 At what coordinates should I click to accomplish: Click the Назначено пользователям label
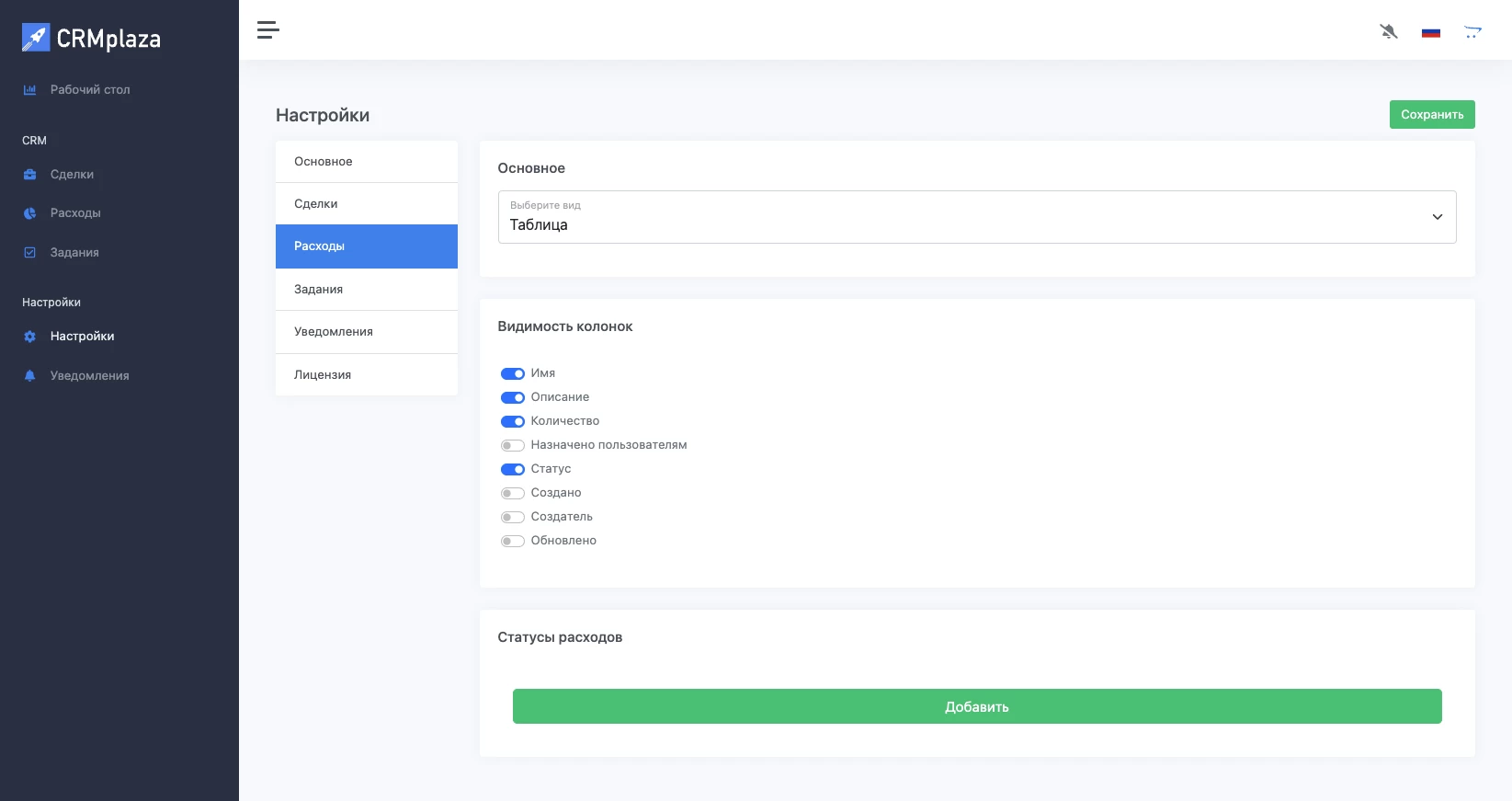(609, 445)
